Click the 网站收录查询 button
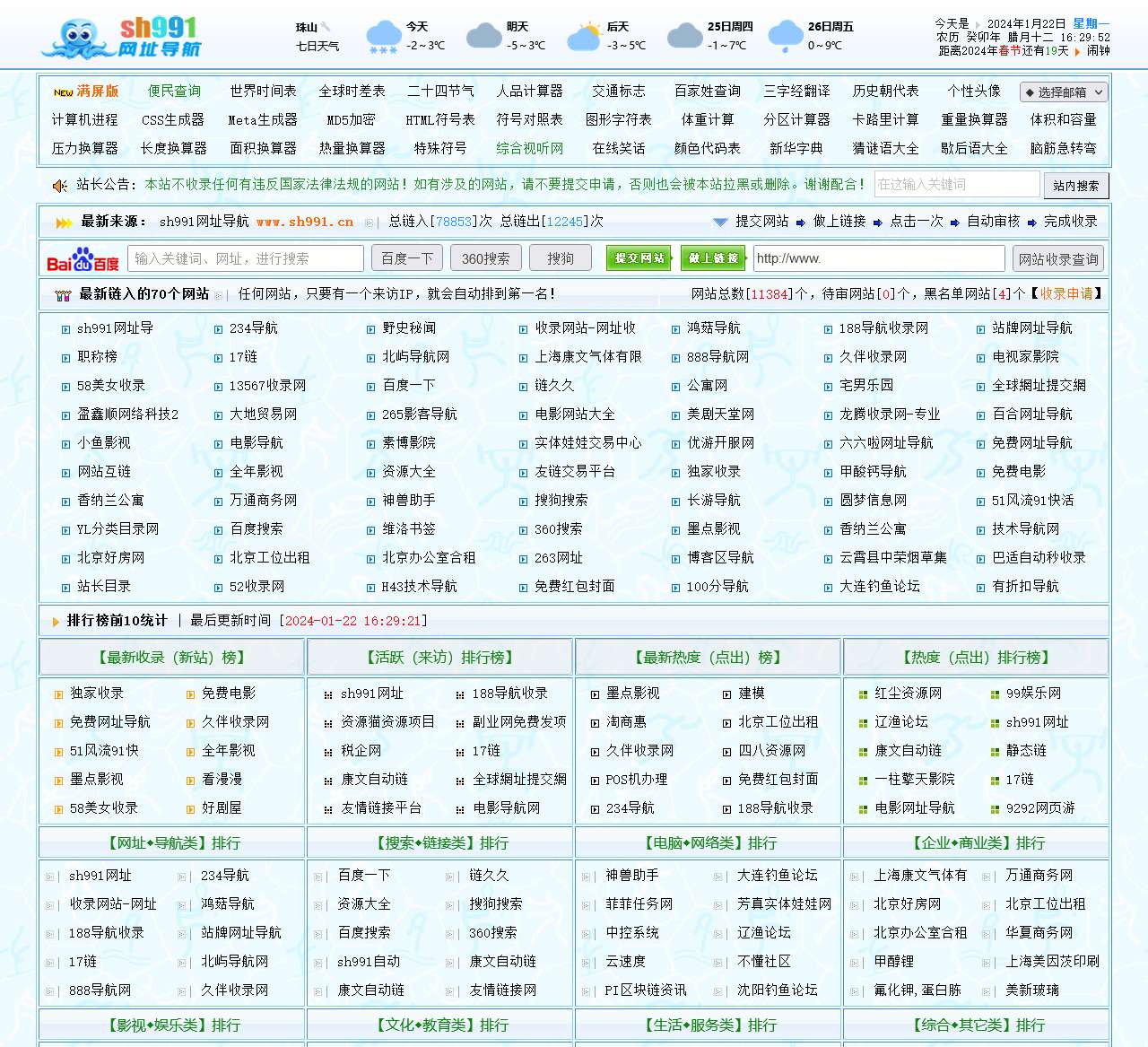Image resolution: width=1148 pixels, height=1047 pixels. [1057, 259]
